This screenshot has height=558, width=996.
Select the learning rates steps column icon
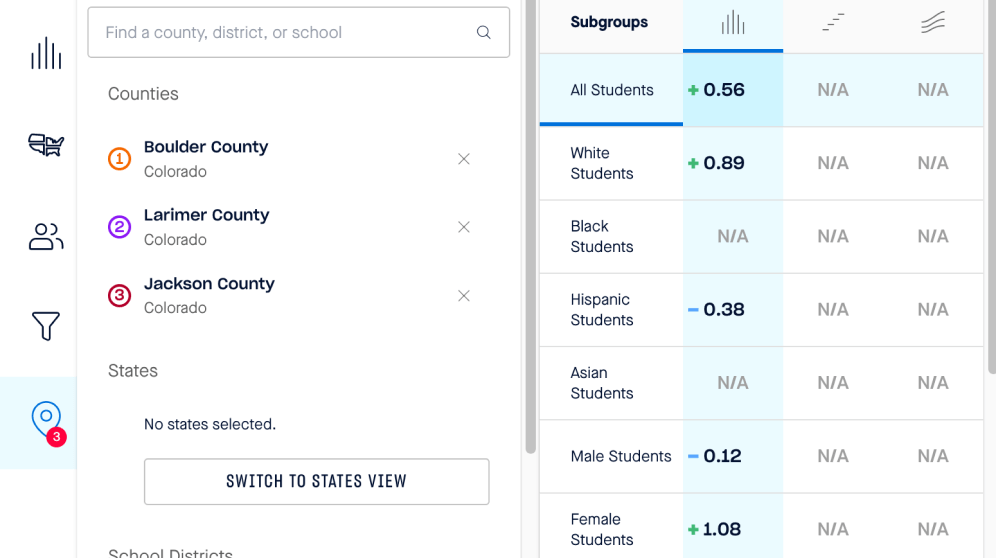tap(833, 23)
